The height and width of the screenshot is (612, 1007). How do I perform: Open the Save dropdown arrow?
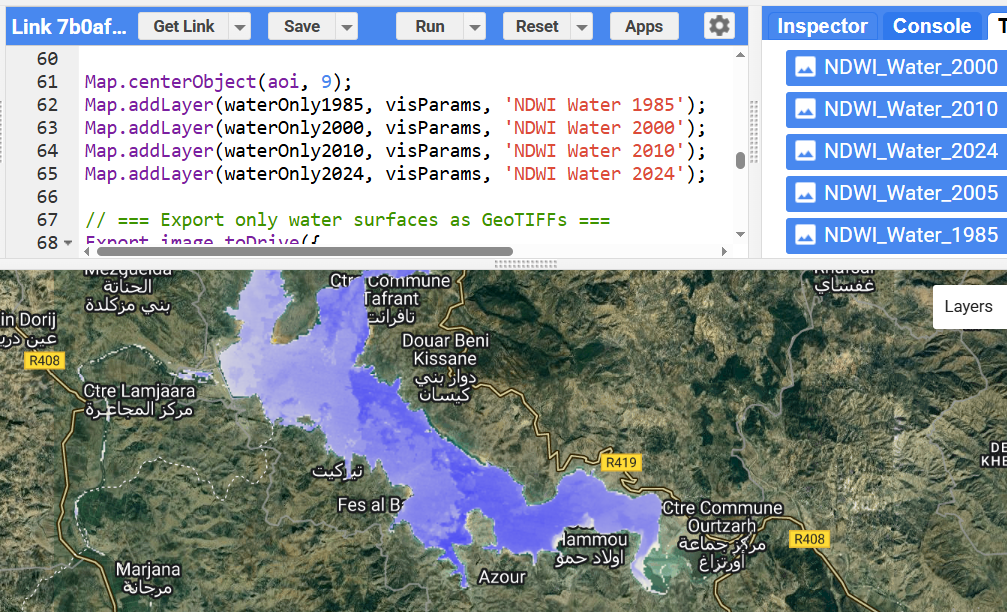[345, 27]
